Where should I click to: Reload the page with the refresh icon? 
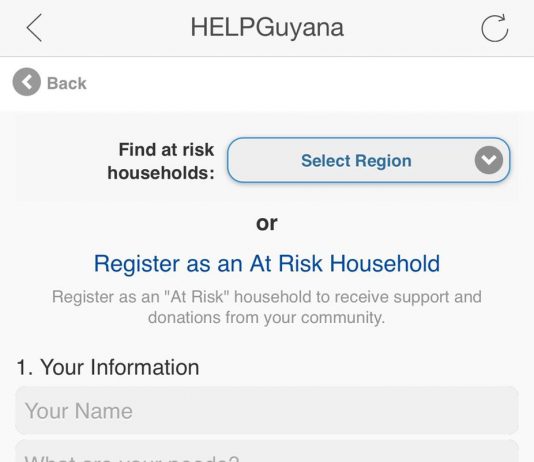click(495, 28)
